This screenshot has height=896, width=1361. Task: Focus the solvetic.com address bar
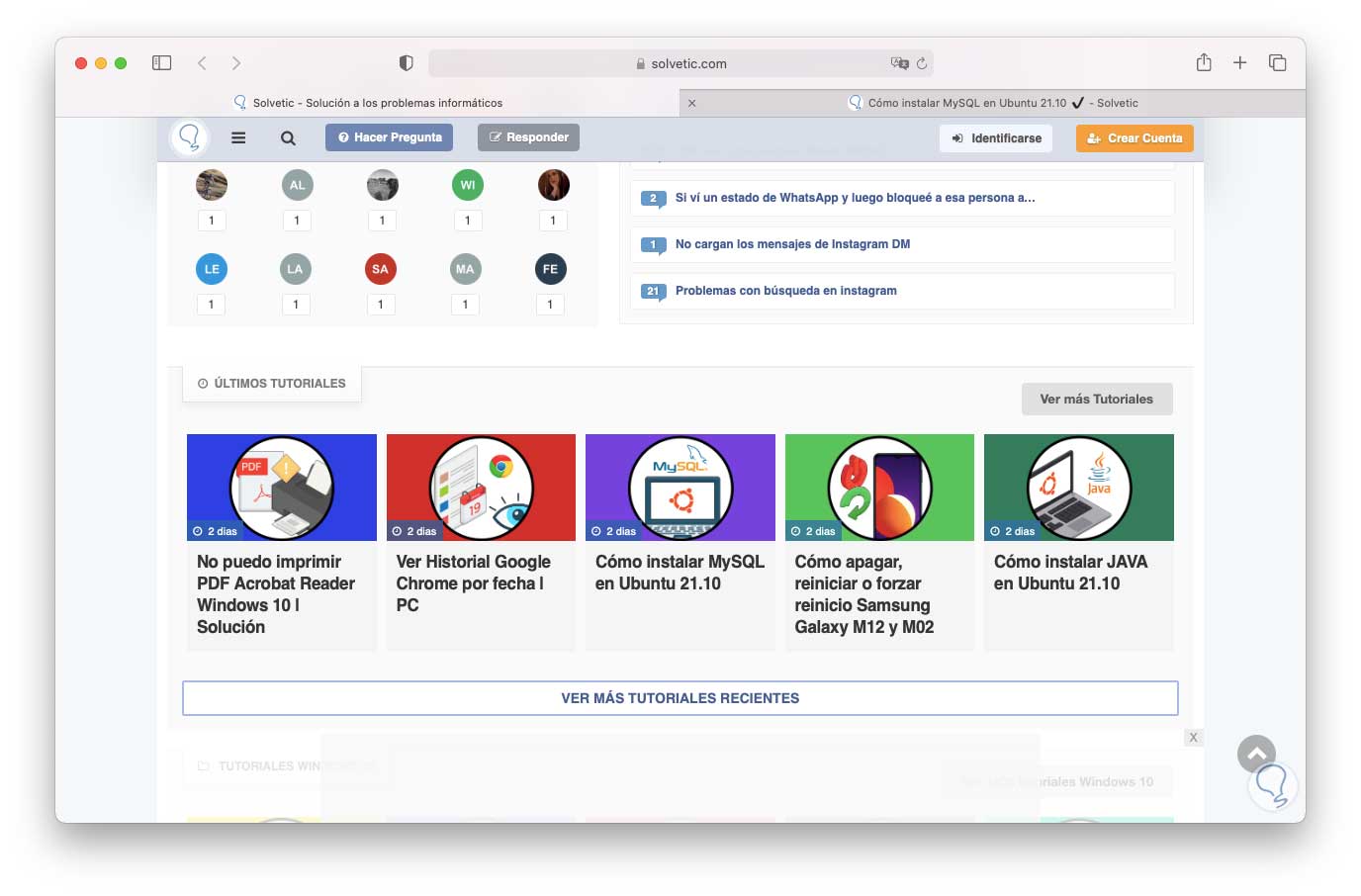[x=680, y=63]
